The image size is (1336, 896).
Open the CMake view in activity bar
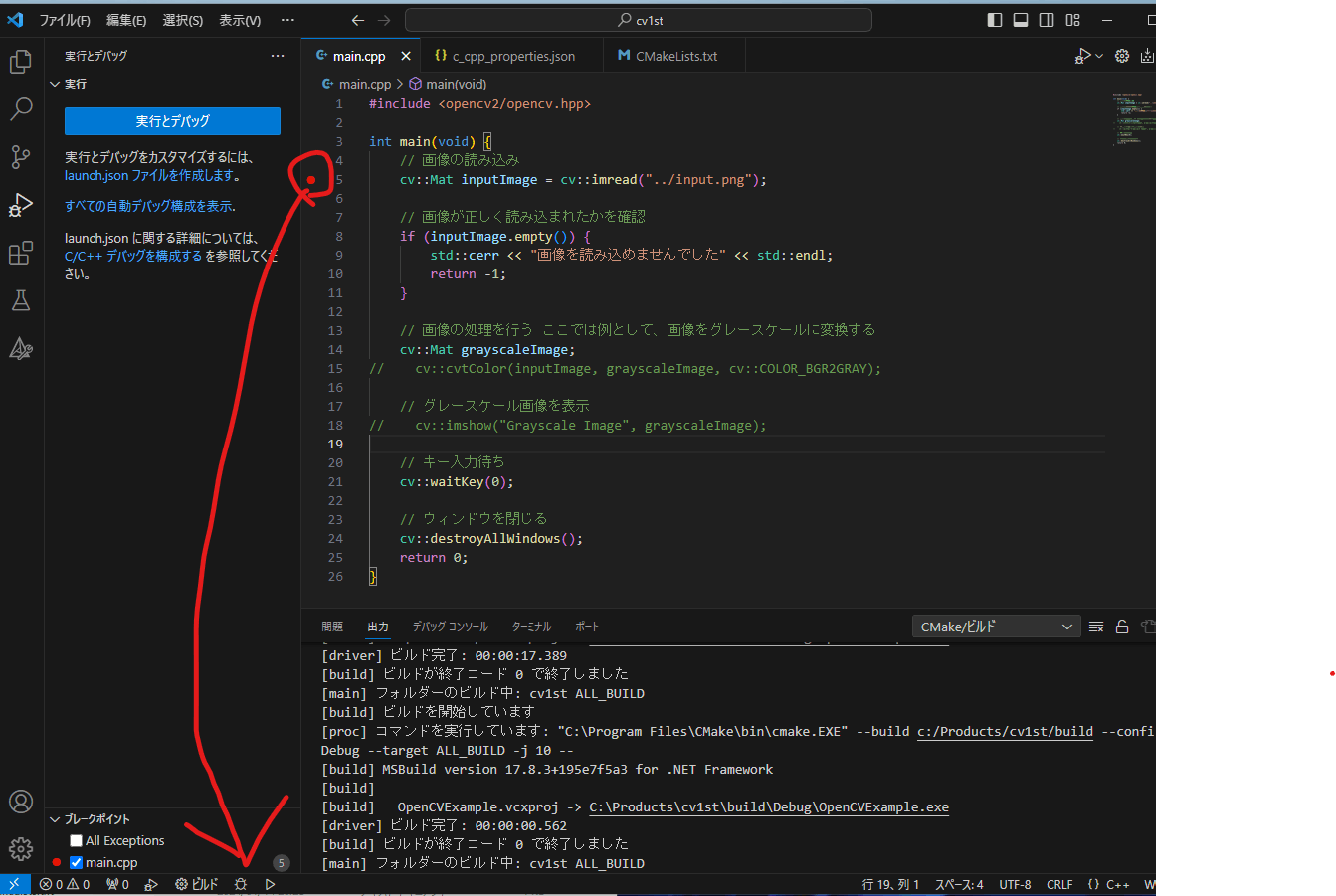pyautogui.click(x=21, y=348)
